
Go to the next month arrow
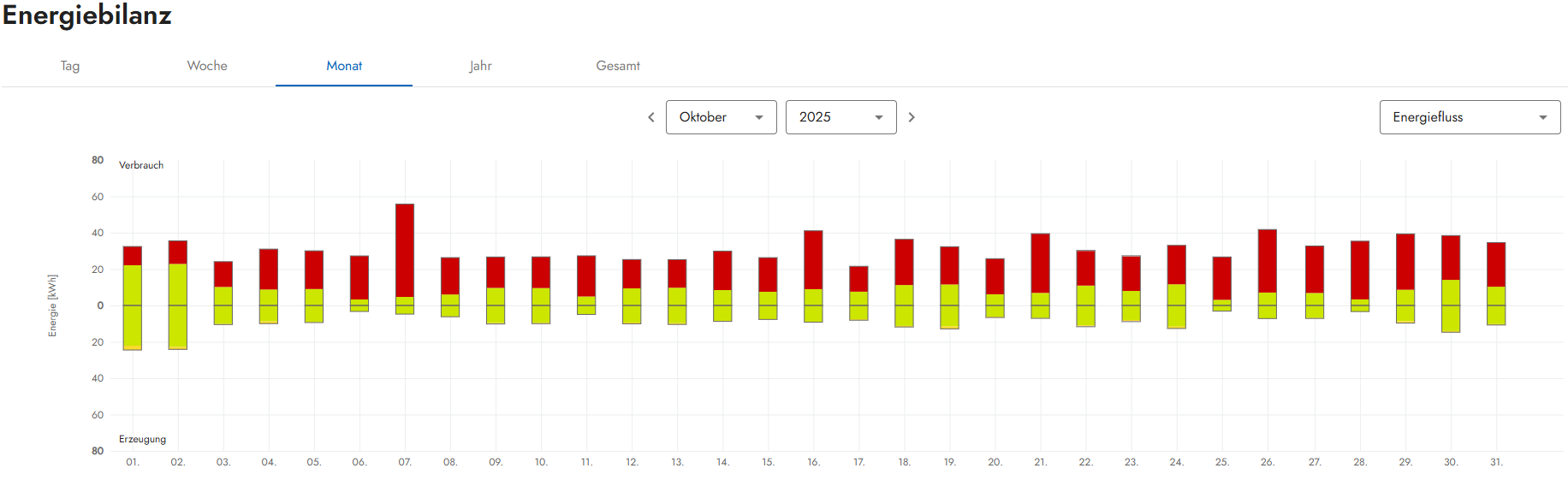click(912, 117)
